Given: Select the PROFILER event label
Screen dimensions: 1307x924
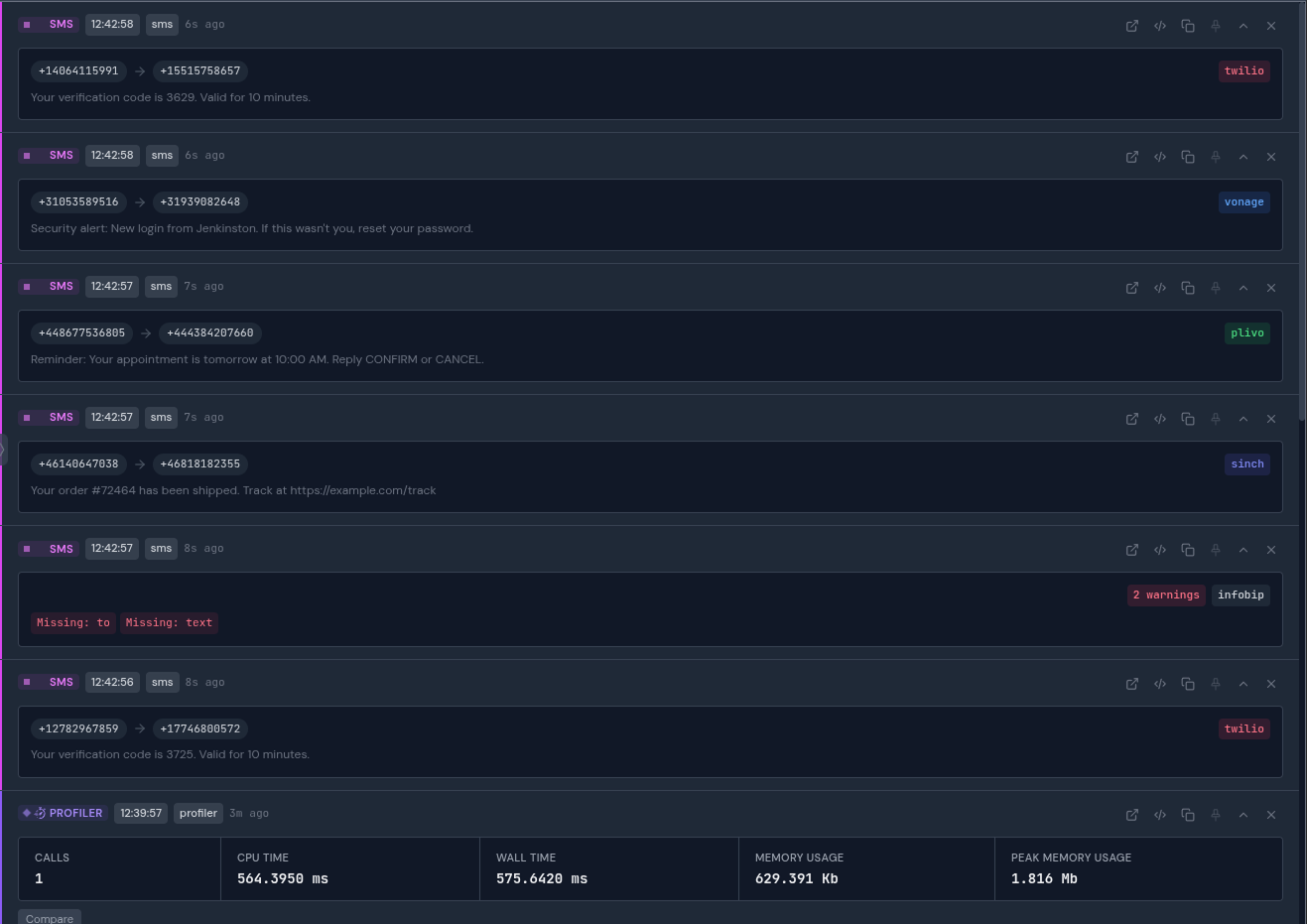Looking at the screenshot, I should pos(64,813).
